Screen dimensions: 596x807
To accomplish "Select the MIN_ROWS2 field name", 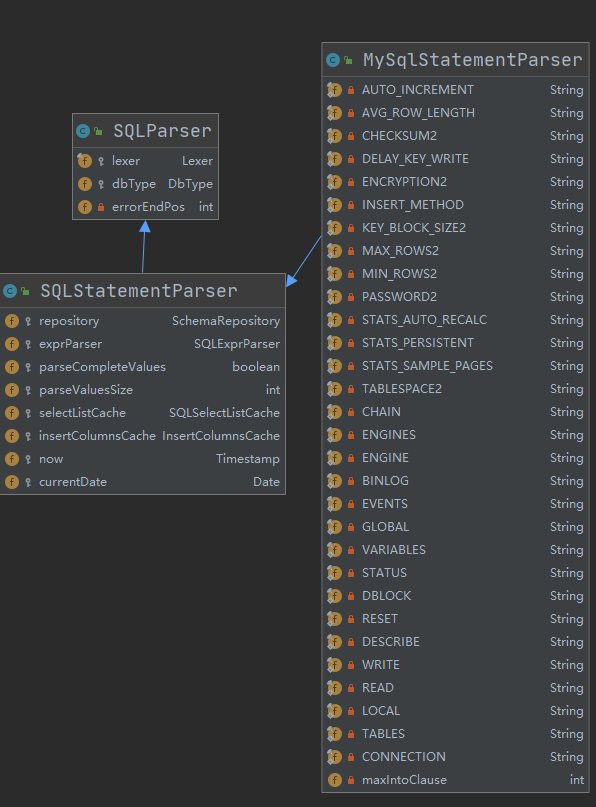I will click(399, 274).
